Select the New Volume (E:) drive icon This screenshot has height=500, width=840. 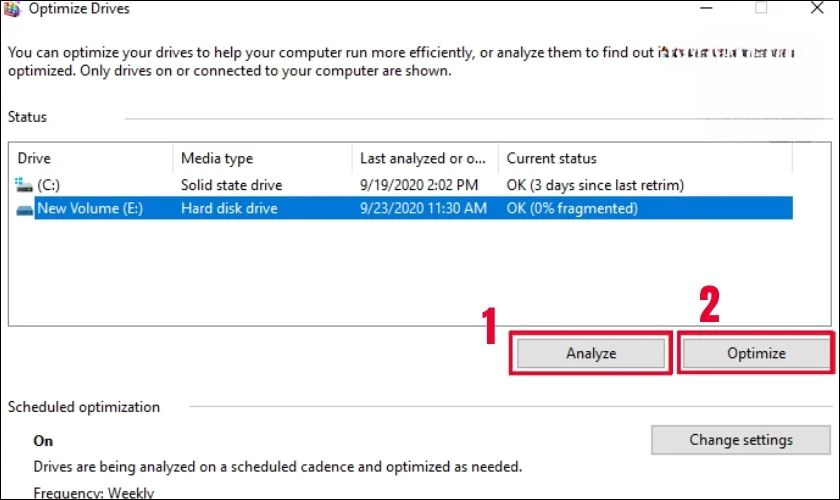point(25,209)
